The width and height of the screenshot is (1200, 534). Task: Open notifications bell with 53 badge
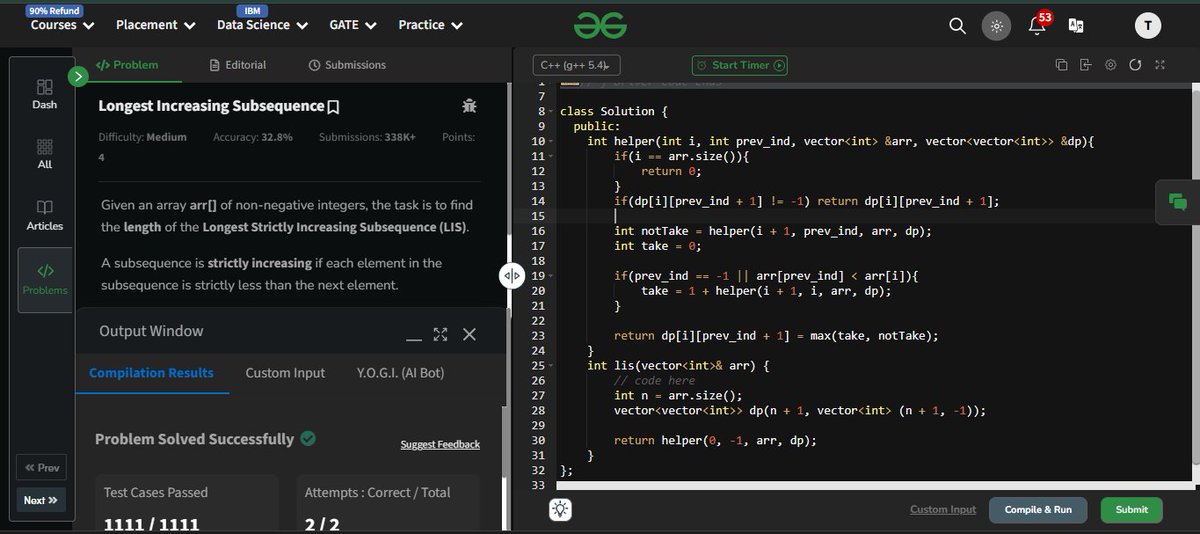1038,25
